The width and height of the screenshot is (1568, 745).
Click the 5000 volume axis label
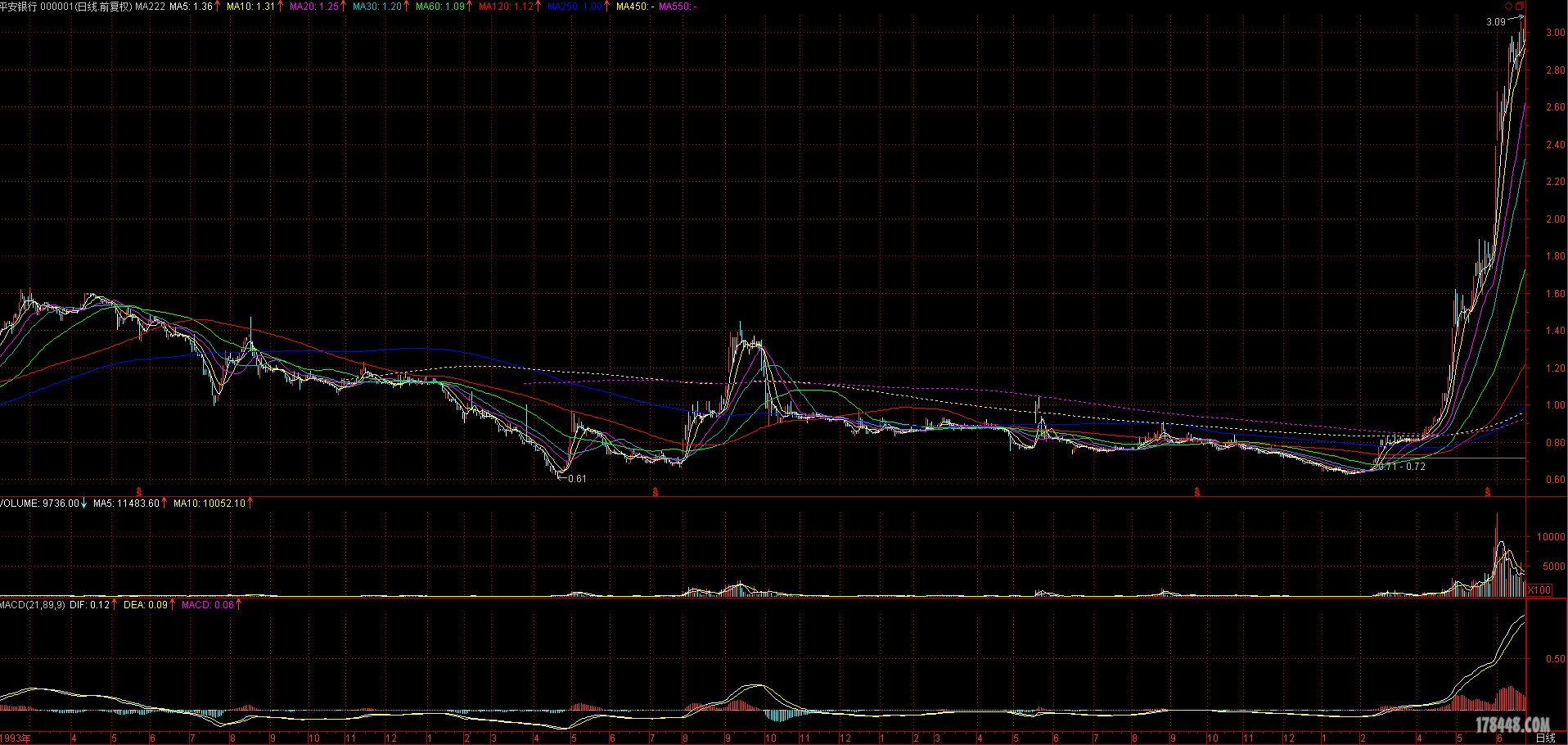[1554, 567]
